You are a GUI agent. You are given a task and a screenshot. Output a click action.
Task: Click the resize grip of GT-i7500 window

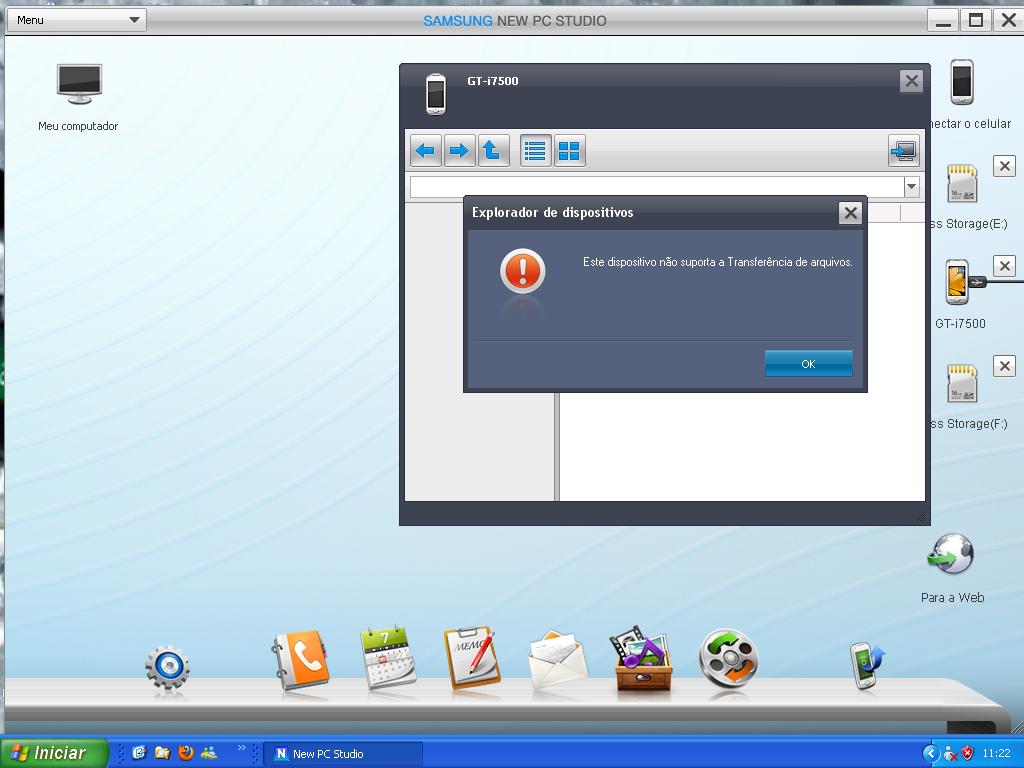tap(921, 517)
